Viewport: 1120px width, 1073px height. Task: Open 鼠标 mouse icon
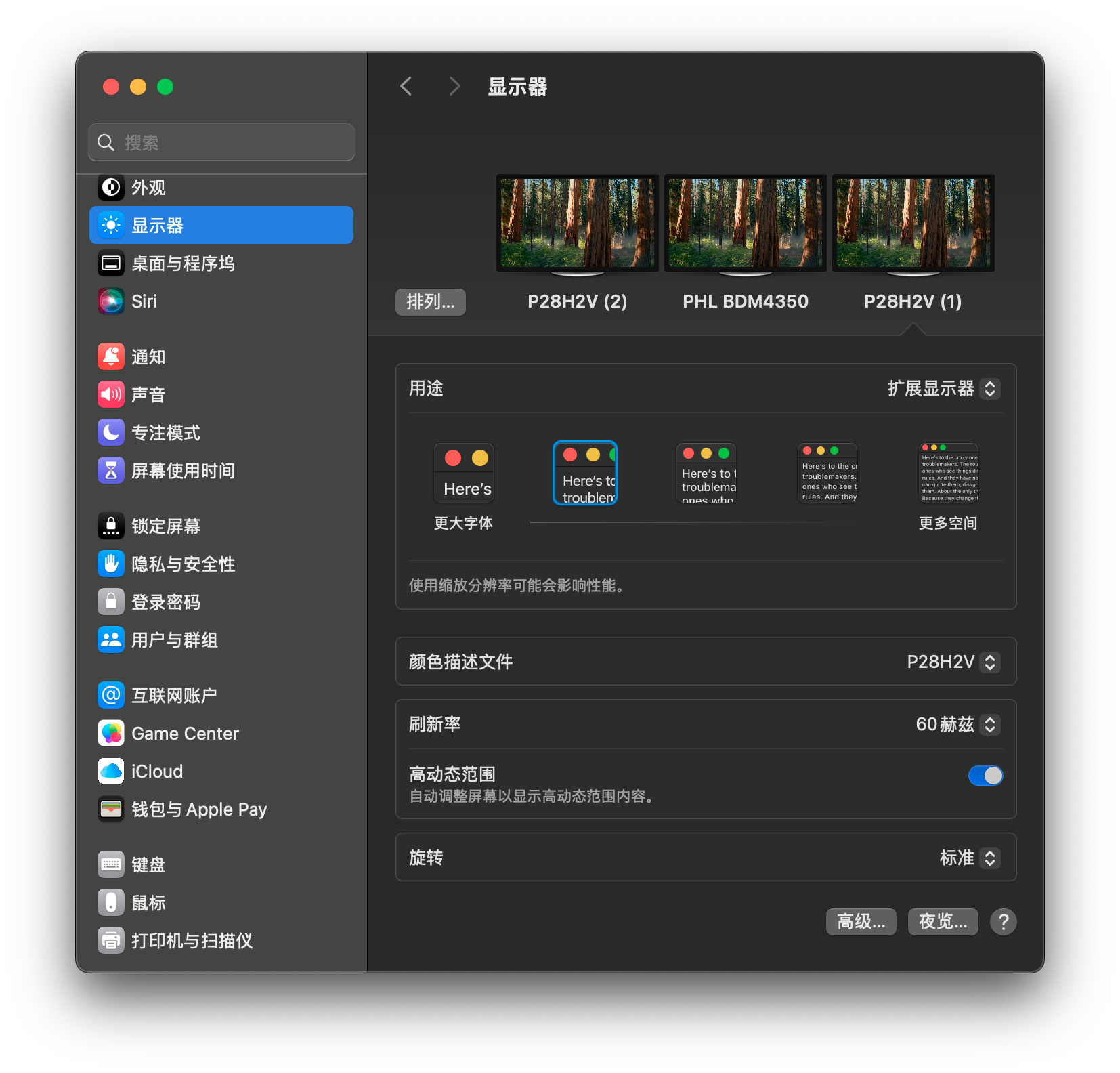pyautogui.click(x=111, y=902)
